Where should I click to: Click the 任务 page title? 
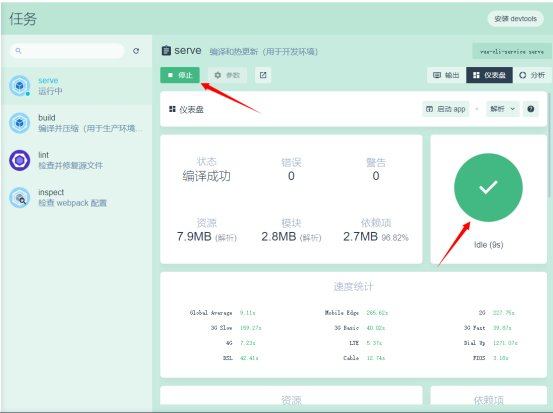click(x=23, y=19)
